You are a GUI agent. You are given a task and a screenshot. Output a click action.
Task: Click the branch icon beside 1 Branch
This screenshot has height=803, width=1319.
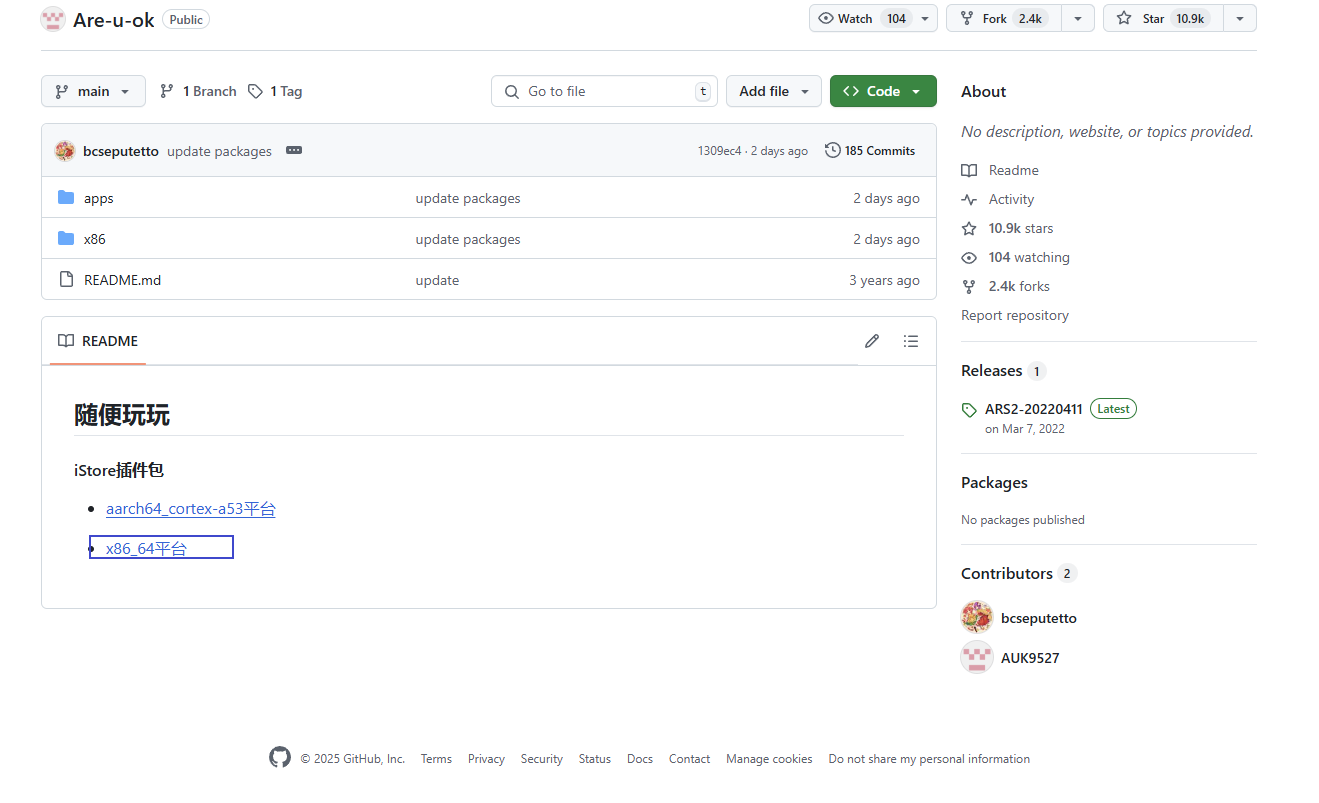coord(167,91)
